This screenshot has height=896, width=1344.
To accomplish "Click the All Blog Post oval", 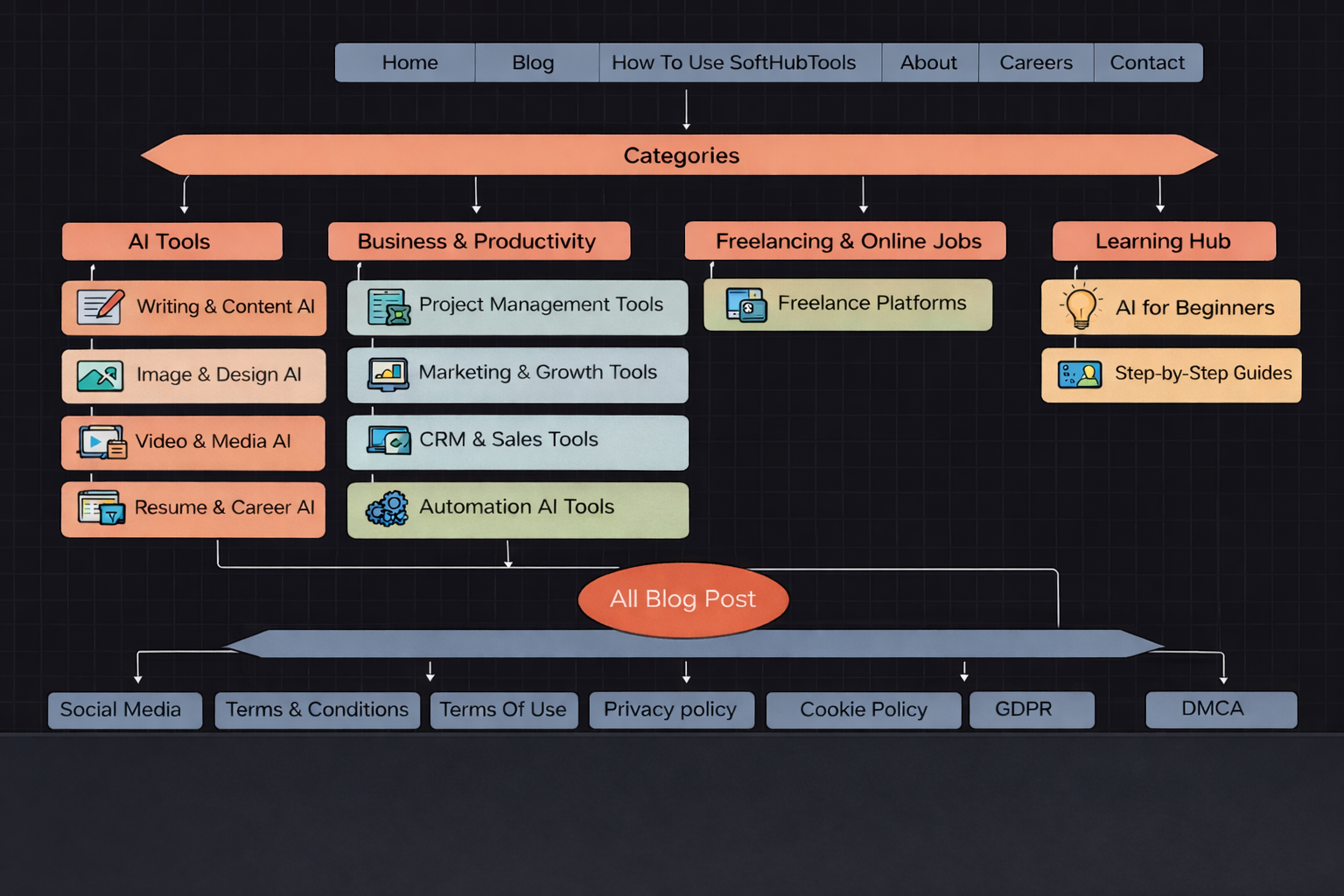I will click(683, 599).
